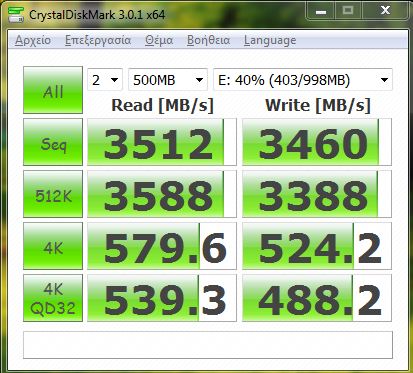The width and height of the screenshot is (413, 373).
Task: Open the Επεξεργασία menu
Action: pos(98,40)
